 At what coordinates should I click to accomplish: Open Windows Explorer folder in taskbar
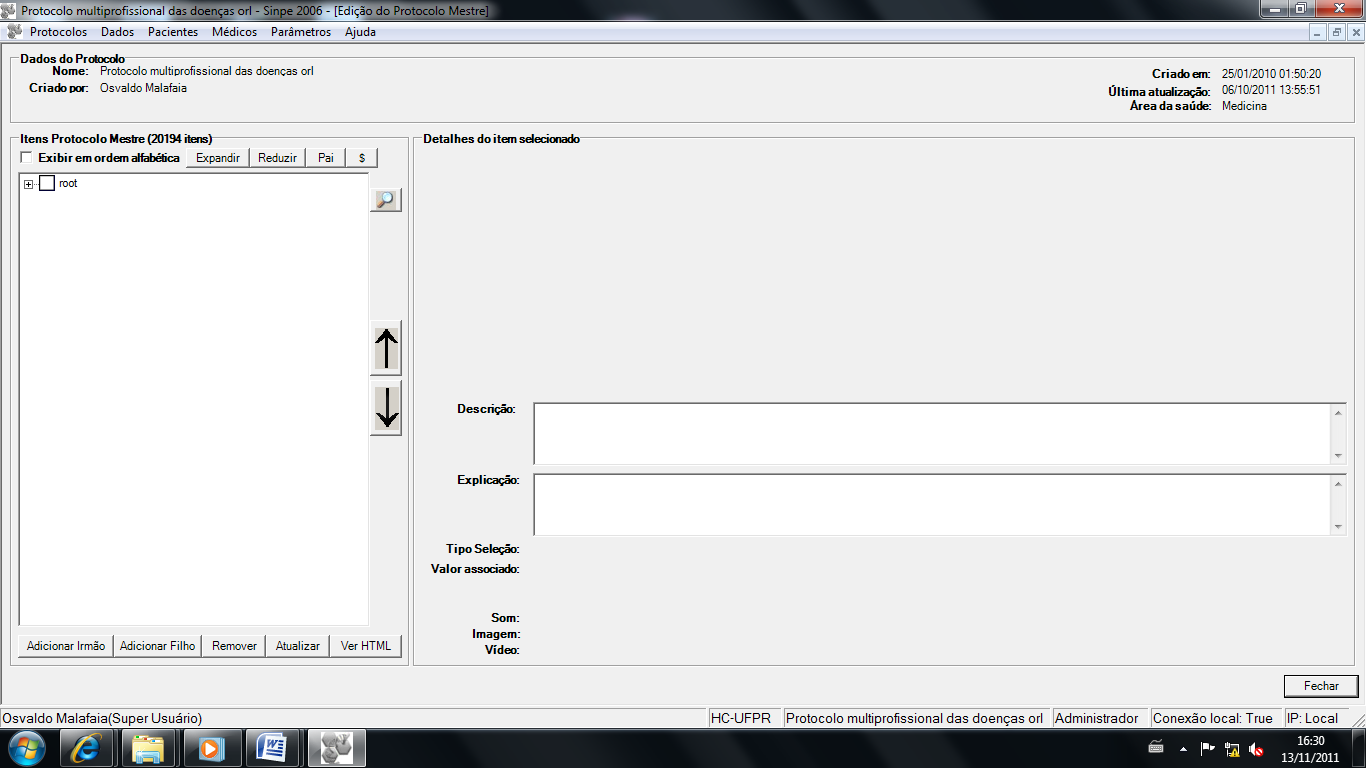point(148,747)
